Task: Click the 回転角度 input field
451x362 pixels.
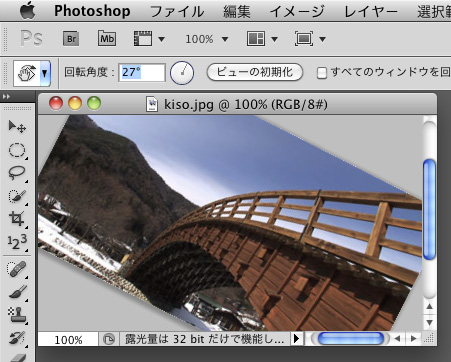Action: [142, 72]
